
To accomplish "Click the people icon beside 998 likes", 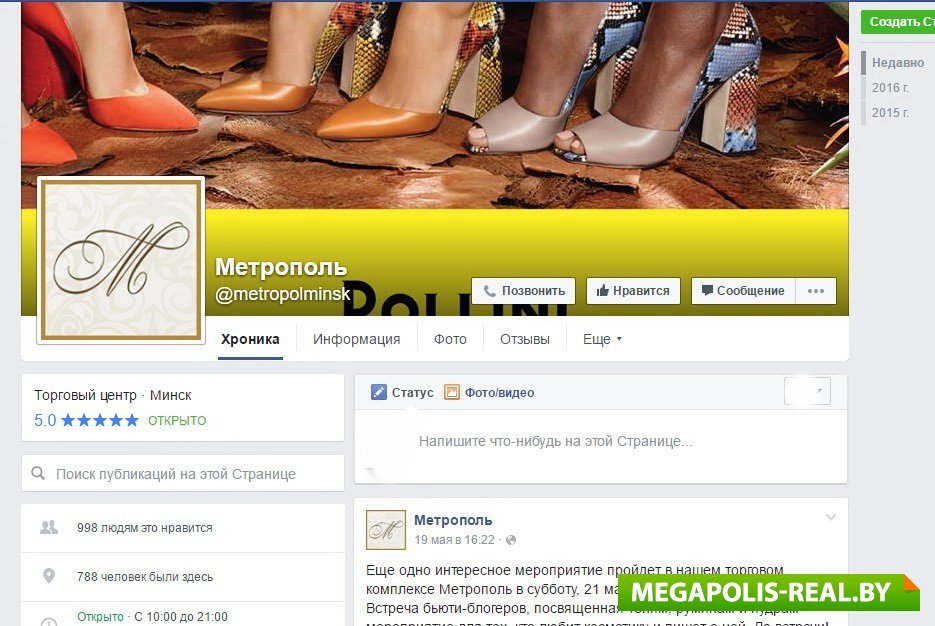I will tap(49, 527).
